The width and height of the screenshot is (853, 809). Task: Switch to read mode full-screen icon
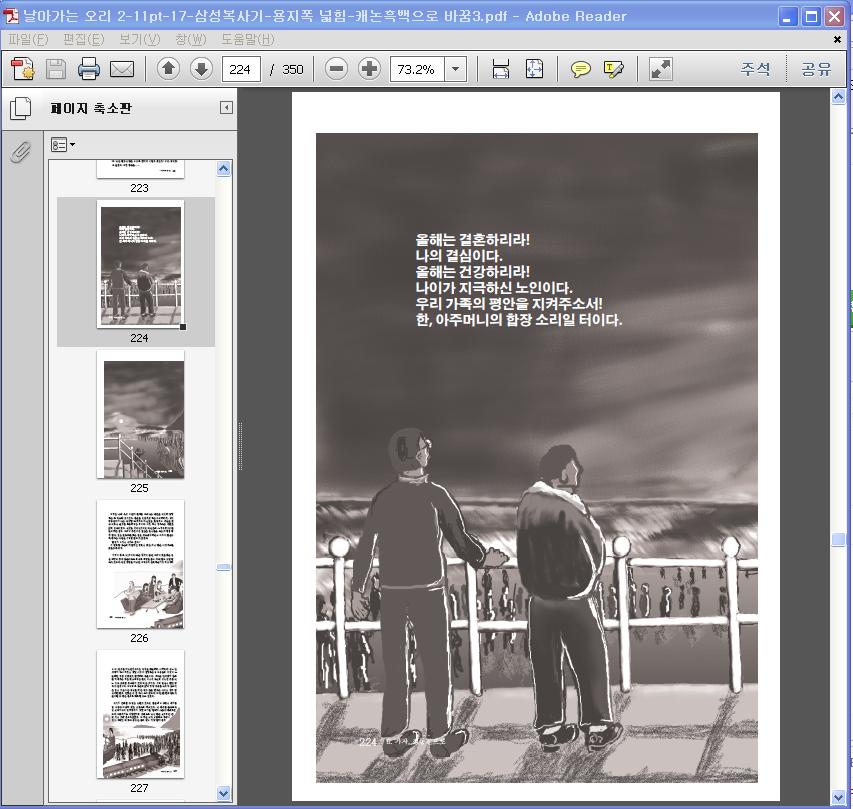660,69
